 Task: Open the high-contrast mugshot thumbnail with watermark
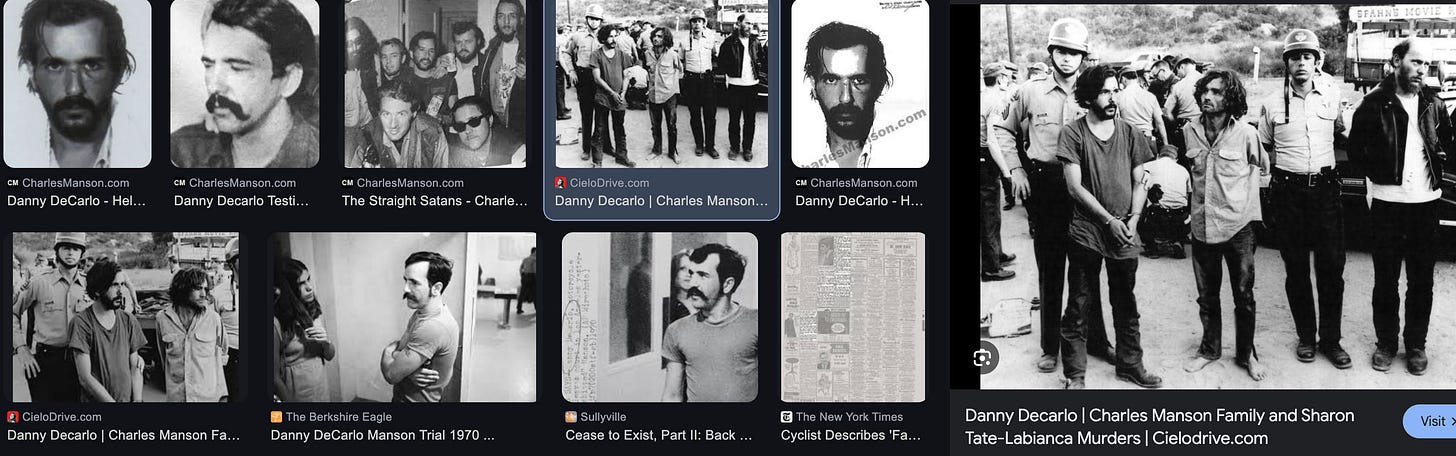[x=860, y=84]
